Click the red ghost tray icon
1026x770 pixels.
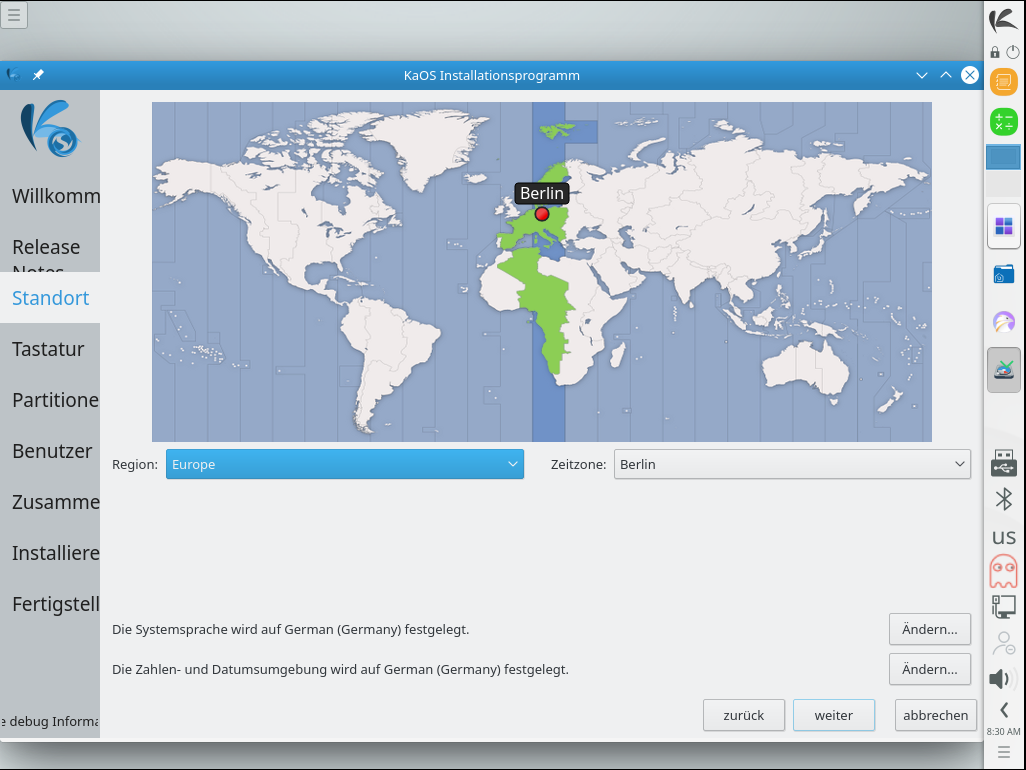1003,571
